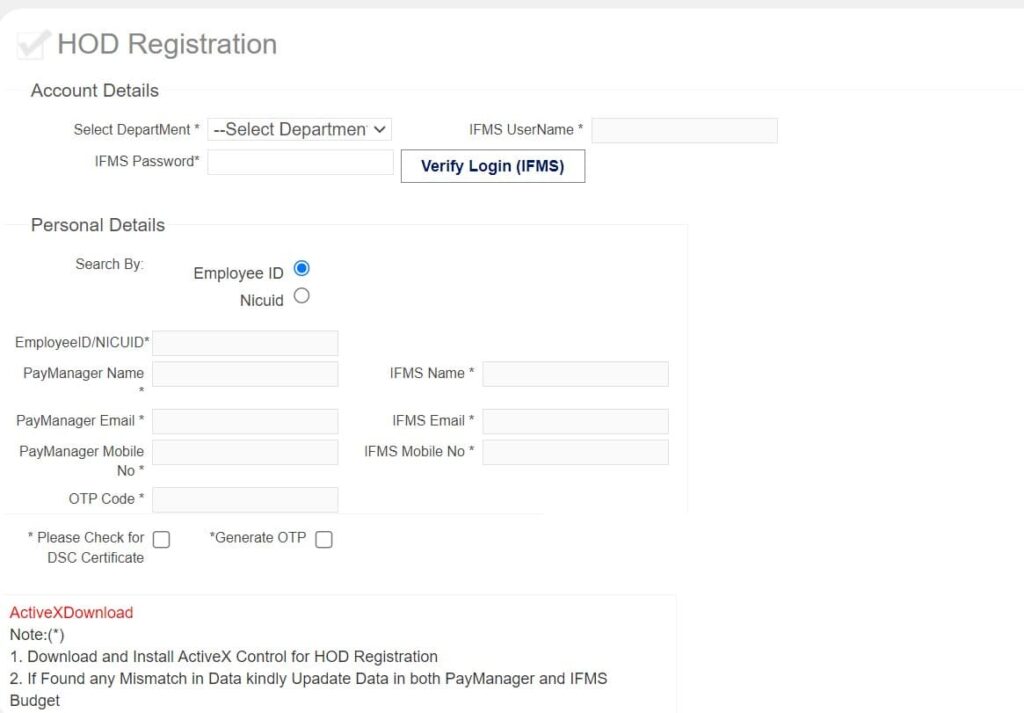Screen dimensions: 1024x713
Task: Click the IFMS Name field
Action: [575, 374]
